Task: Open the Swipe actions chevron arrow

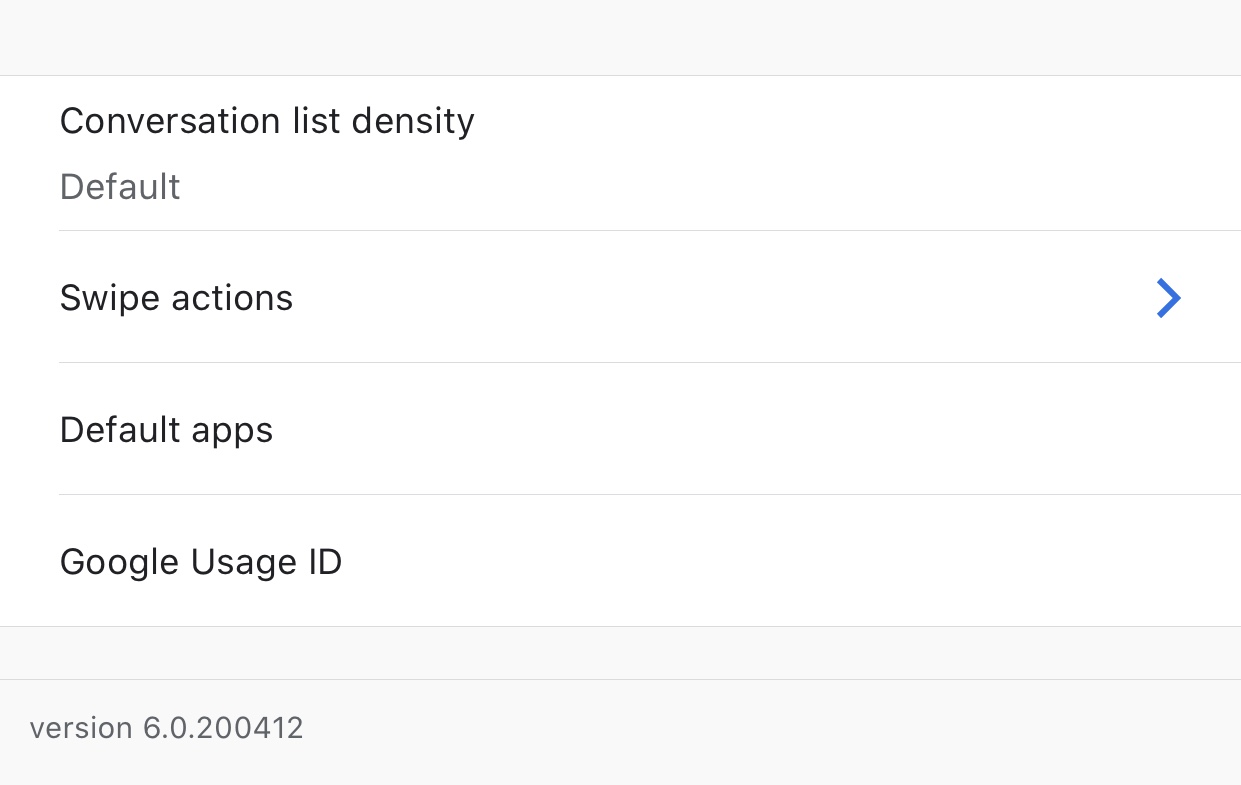Action: click(x=1168, y=298)
